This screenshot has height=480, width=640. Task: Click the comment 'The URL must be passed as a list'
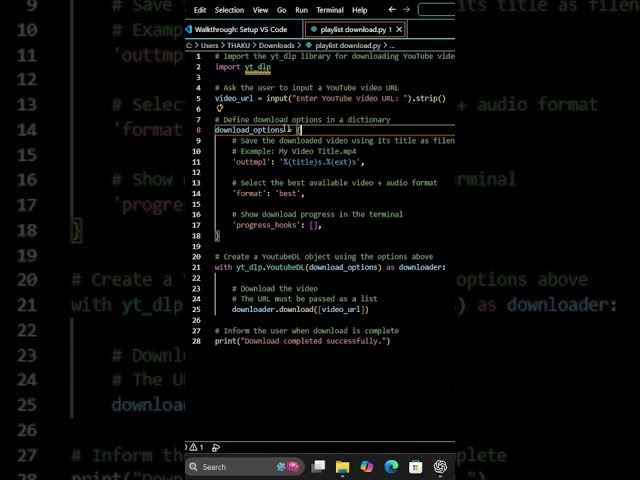click(304, 299)
